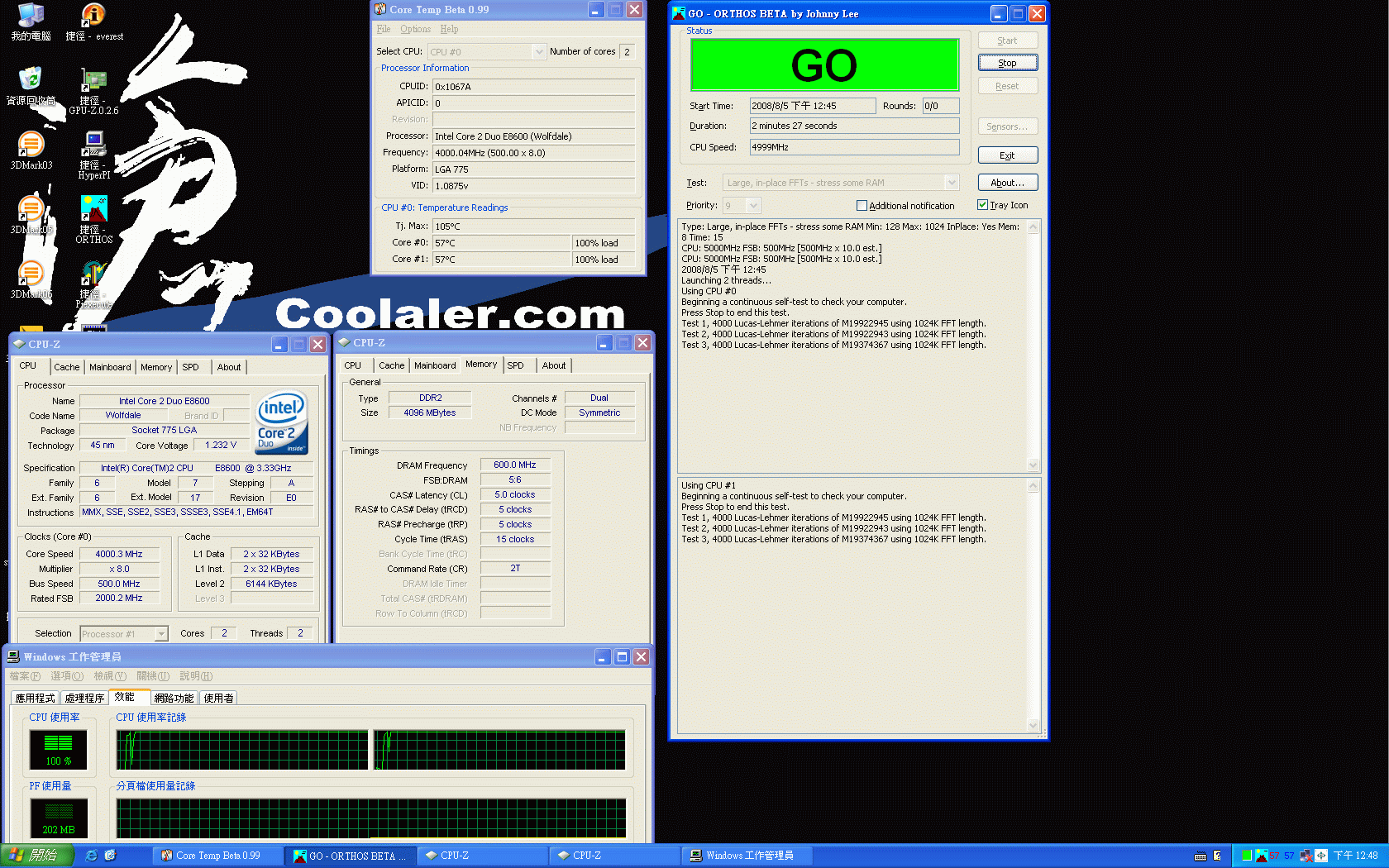1389x868 pixels.
Task: Click the GO - ORTHOS BETA taskbar button
Action: click(x=350, y=856)
